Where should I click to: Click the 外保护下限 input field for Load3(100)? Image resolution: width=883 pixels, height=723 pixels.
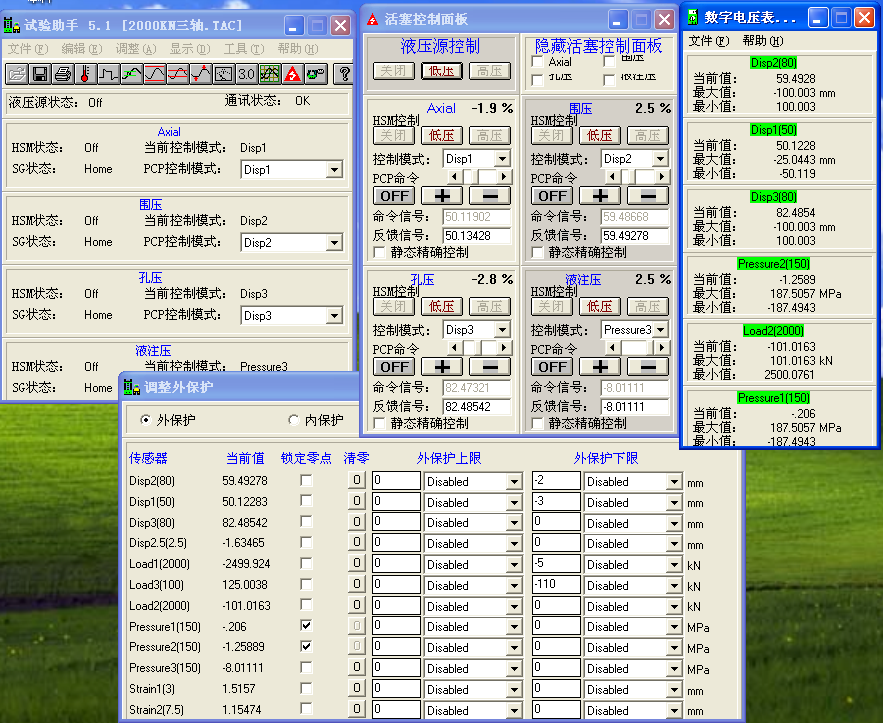(556, 584)
